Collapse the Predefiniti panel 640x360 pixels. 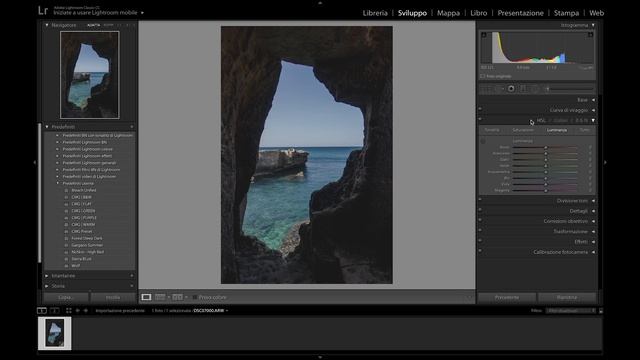[47, 127]
